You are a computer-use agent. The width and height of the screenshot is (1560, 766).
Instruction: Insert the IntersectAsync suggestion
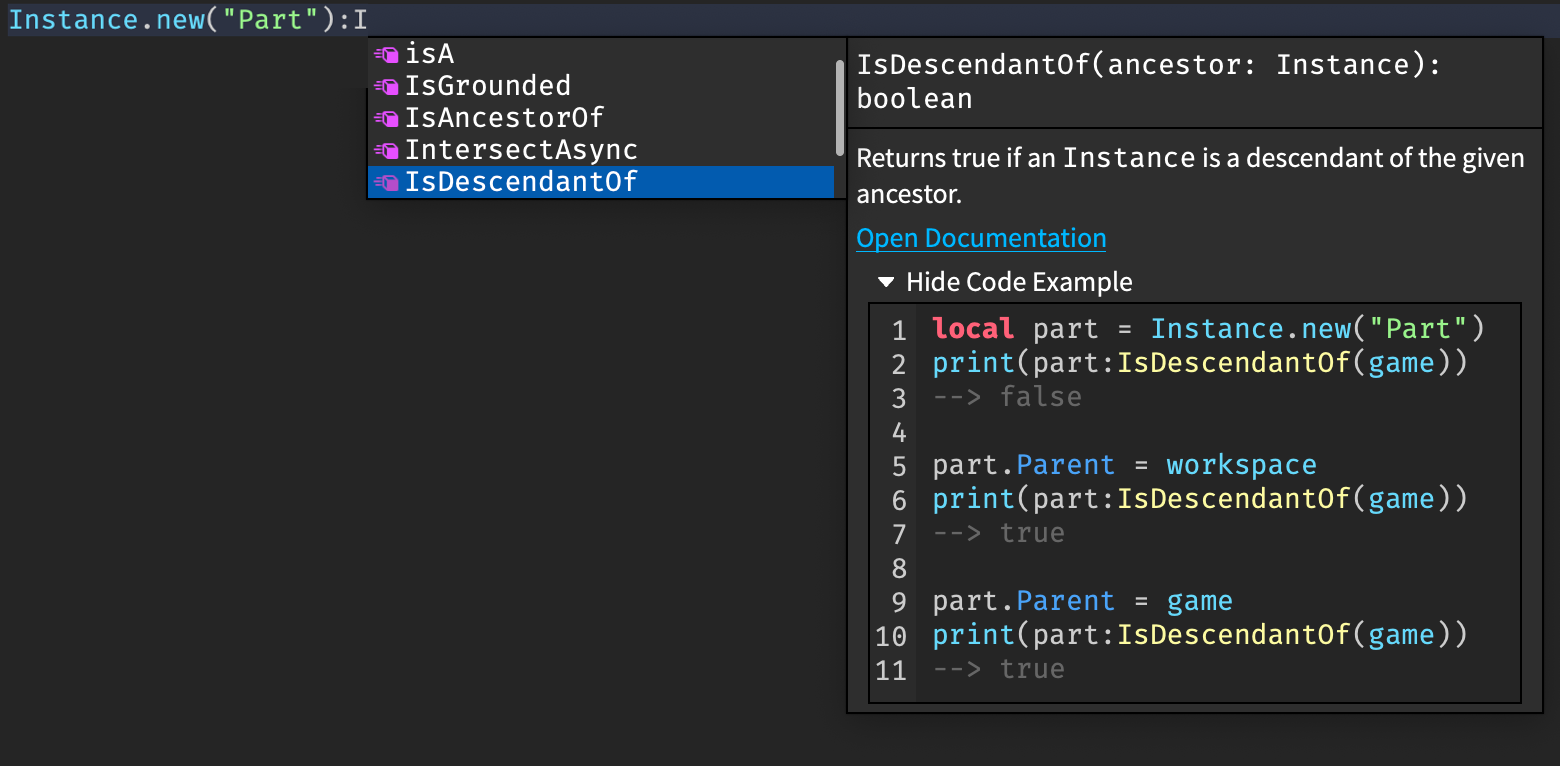pos(520,150)
